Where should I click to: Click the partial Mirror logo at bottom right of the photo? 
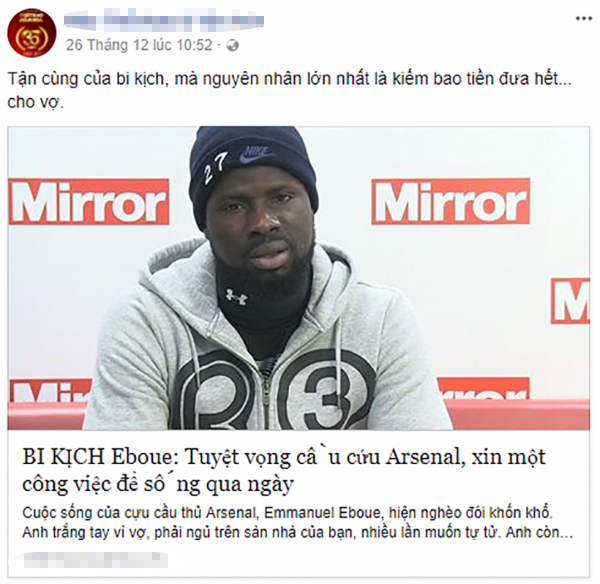tap(483, 389)
